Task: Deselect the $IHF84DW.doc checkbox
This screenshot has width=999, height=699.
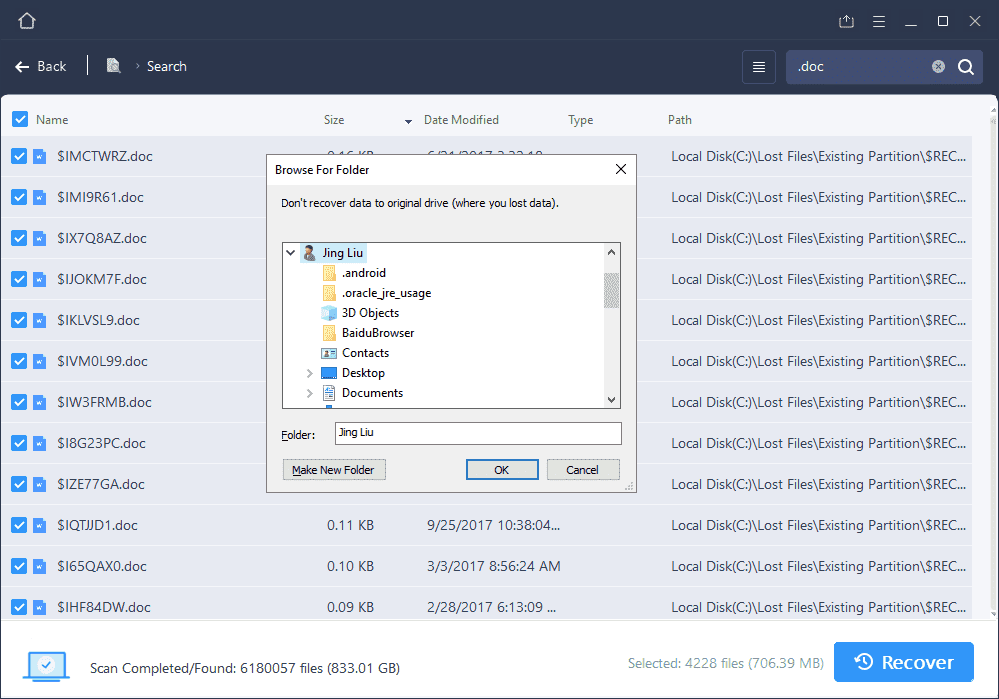Action: (x=19, y=607)
